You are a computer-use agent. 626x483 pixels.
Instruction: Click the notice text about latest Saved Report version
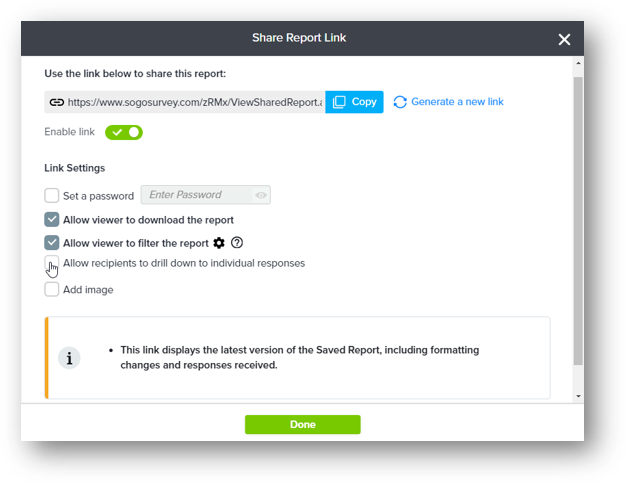point(299,357)
